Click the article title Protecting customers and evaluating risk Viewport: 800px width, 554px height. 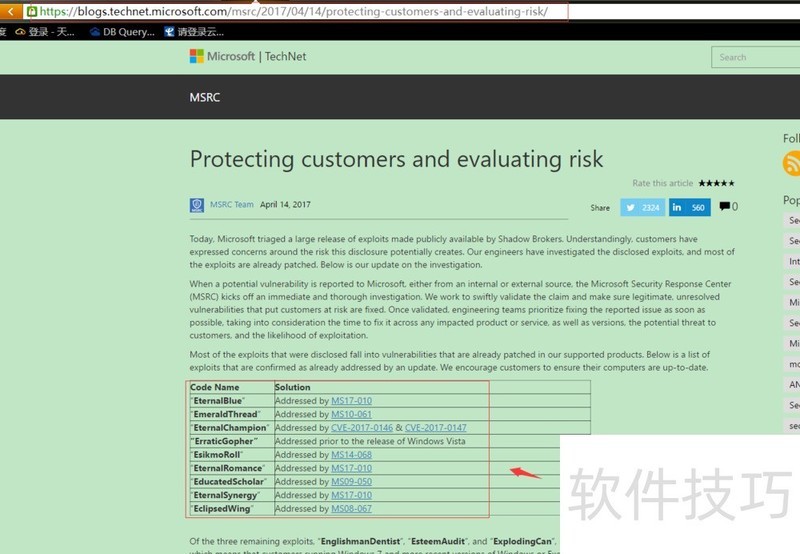tap(396, 159)
